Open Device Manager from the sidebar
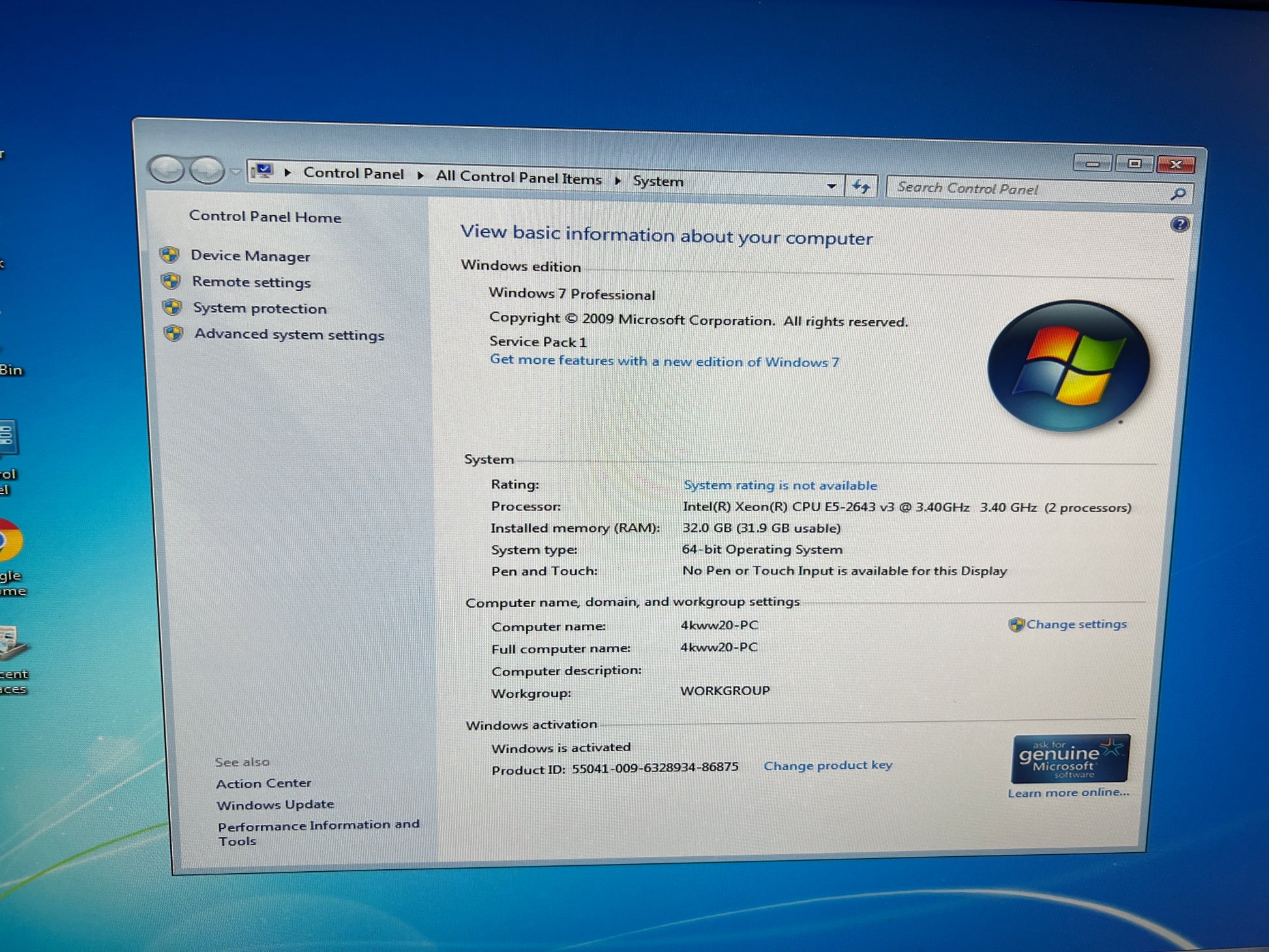 [250, 256]
